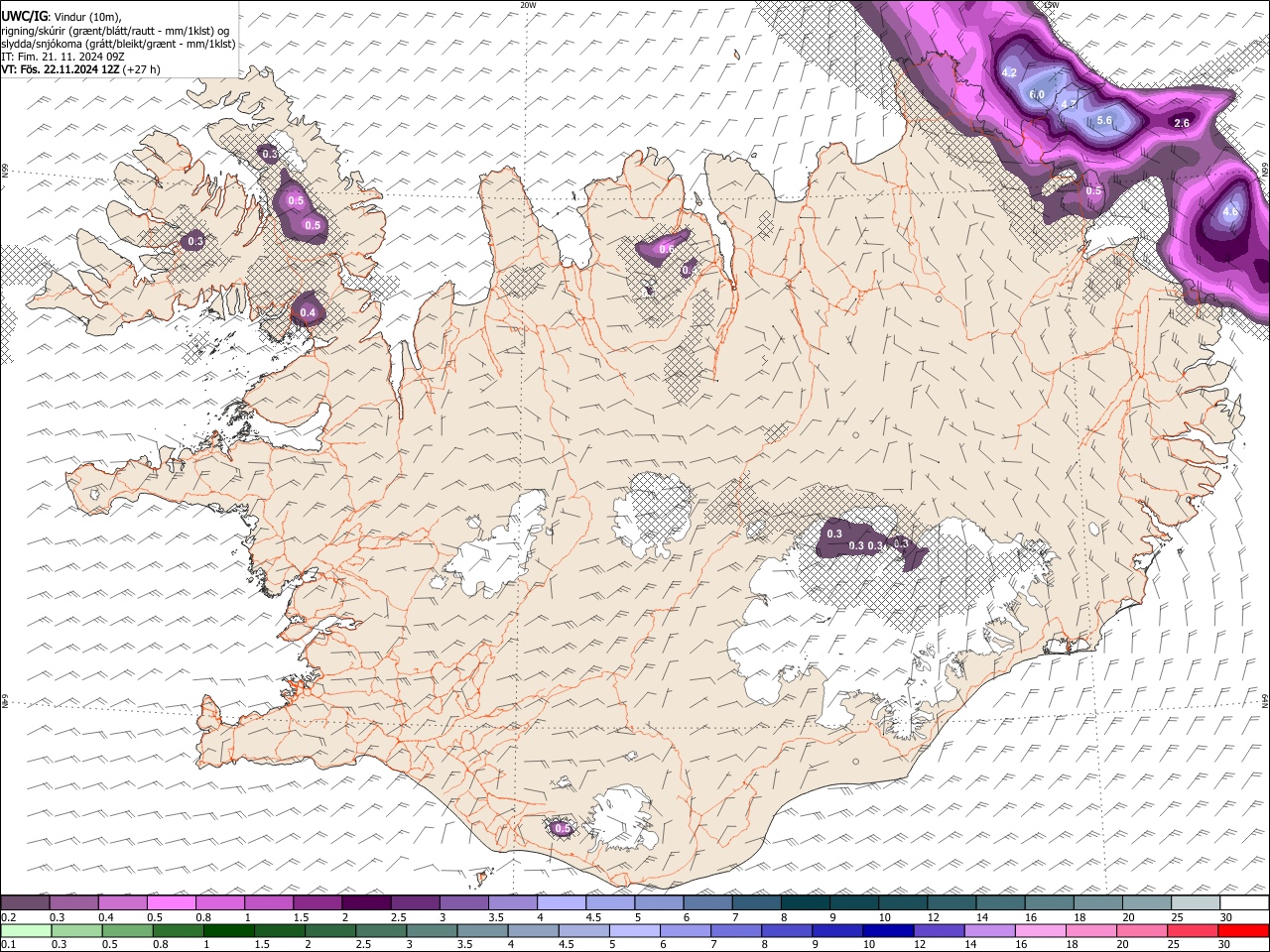Pick lower legend swatch between 5 and 6
Screen dimensions: 1270x952
[634, 930]
